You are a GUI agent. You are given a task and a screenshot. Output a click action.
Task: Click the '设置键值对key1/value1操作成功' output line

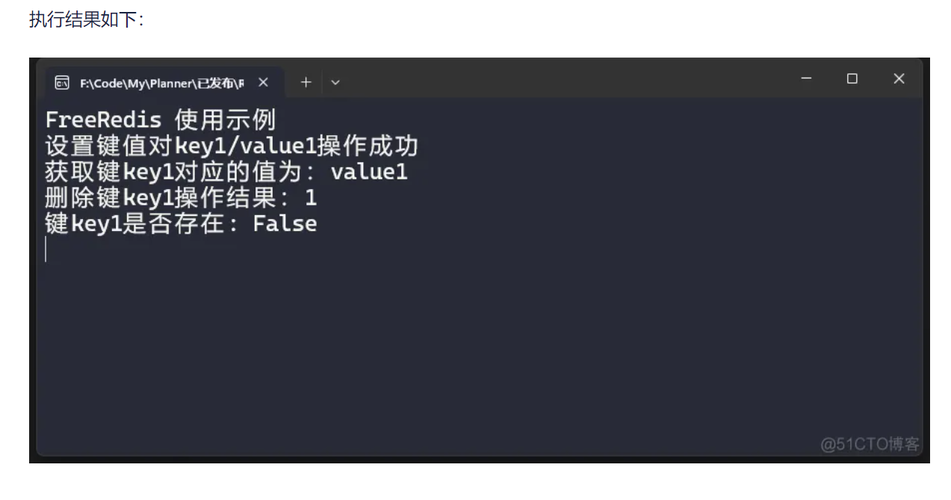(232, 146)
